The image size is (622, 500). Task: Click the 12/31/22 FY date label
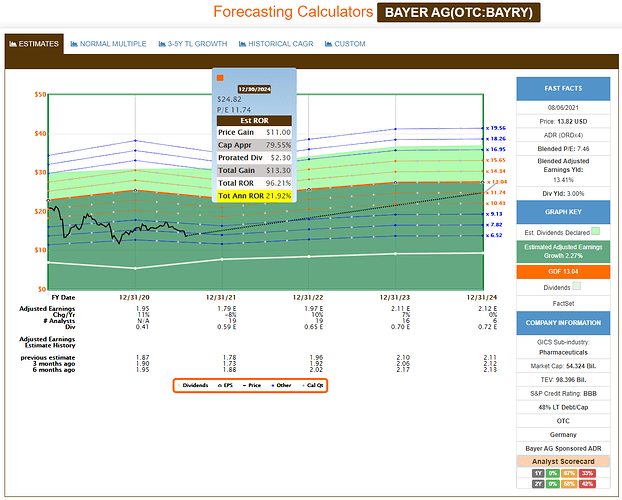[x=307, y=297]
